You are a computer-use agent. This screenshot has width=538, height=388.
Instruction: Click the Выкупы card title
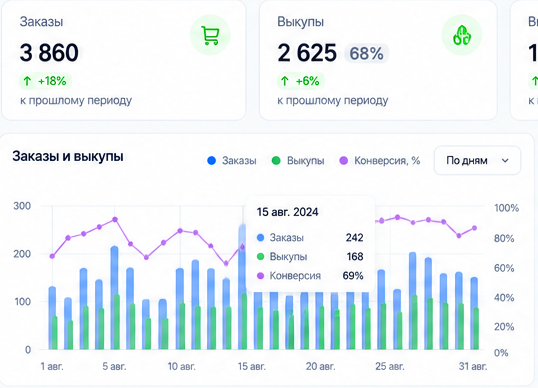[301, 22]
